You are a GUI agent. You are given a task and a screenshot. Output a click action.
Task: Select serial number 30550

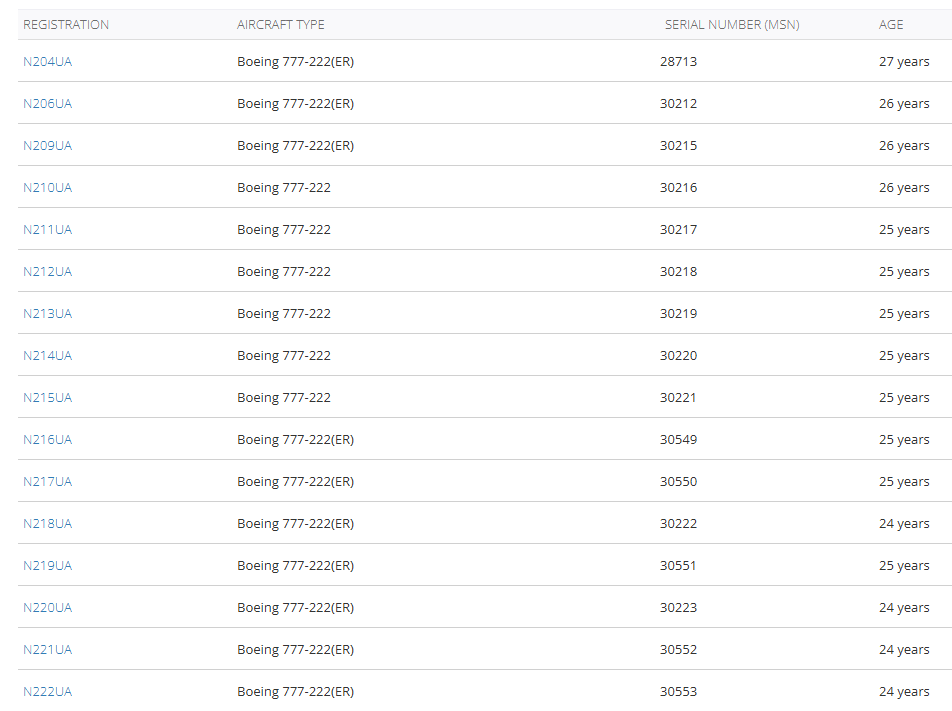click(x=678, y=481)
